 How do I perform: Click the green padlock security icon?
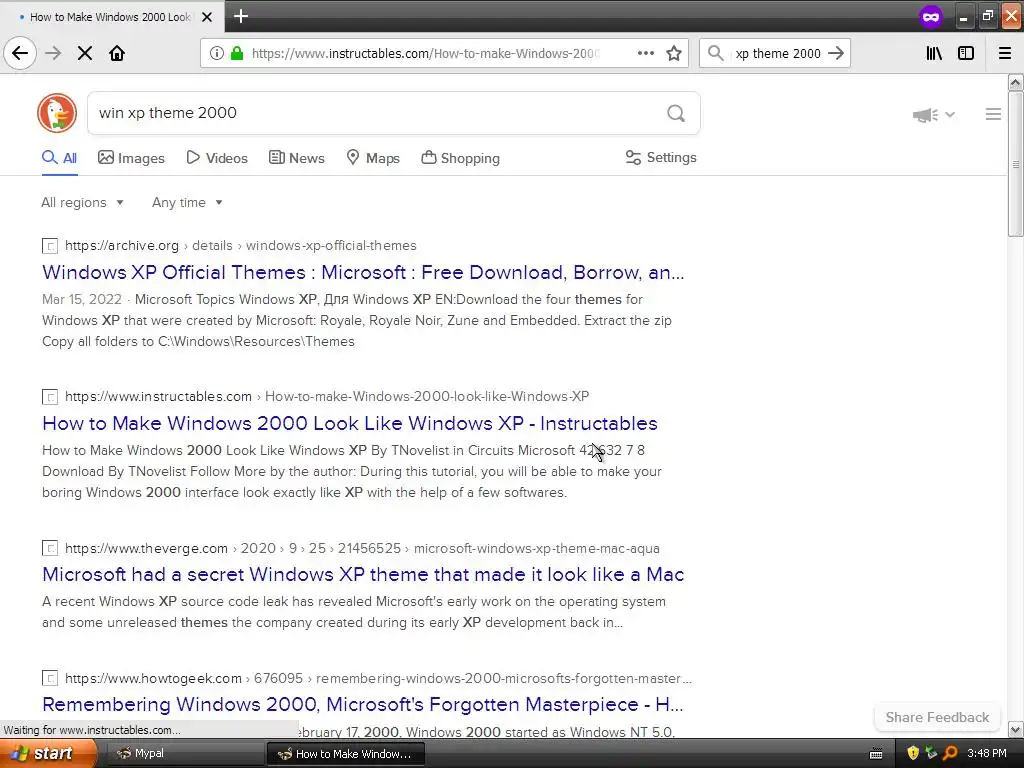click(237, 53)
